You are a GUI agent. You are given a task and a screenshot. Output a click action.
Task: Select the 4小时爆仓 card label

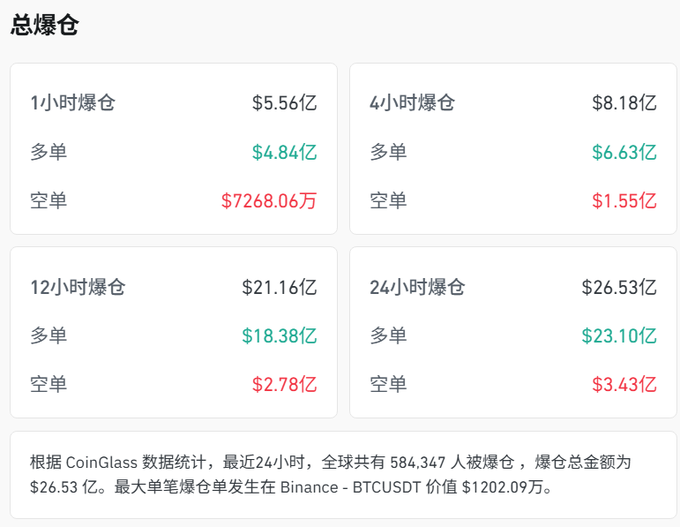tap(412, 102)
